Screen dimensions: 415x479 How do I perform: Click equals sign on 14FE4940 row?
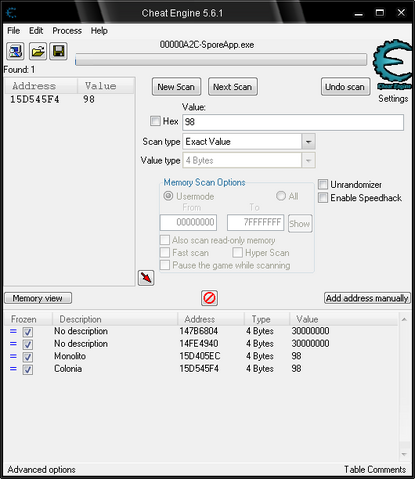point(13,344)
